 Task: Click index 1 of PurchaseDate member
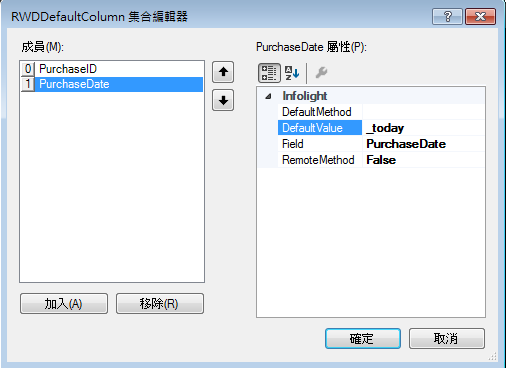pos(28,84)
